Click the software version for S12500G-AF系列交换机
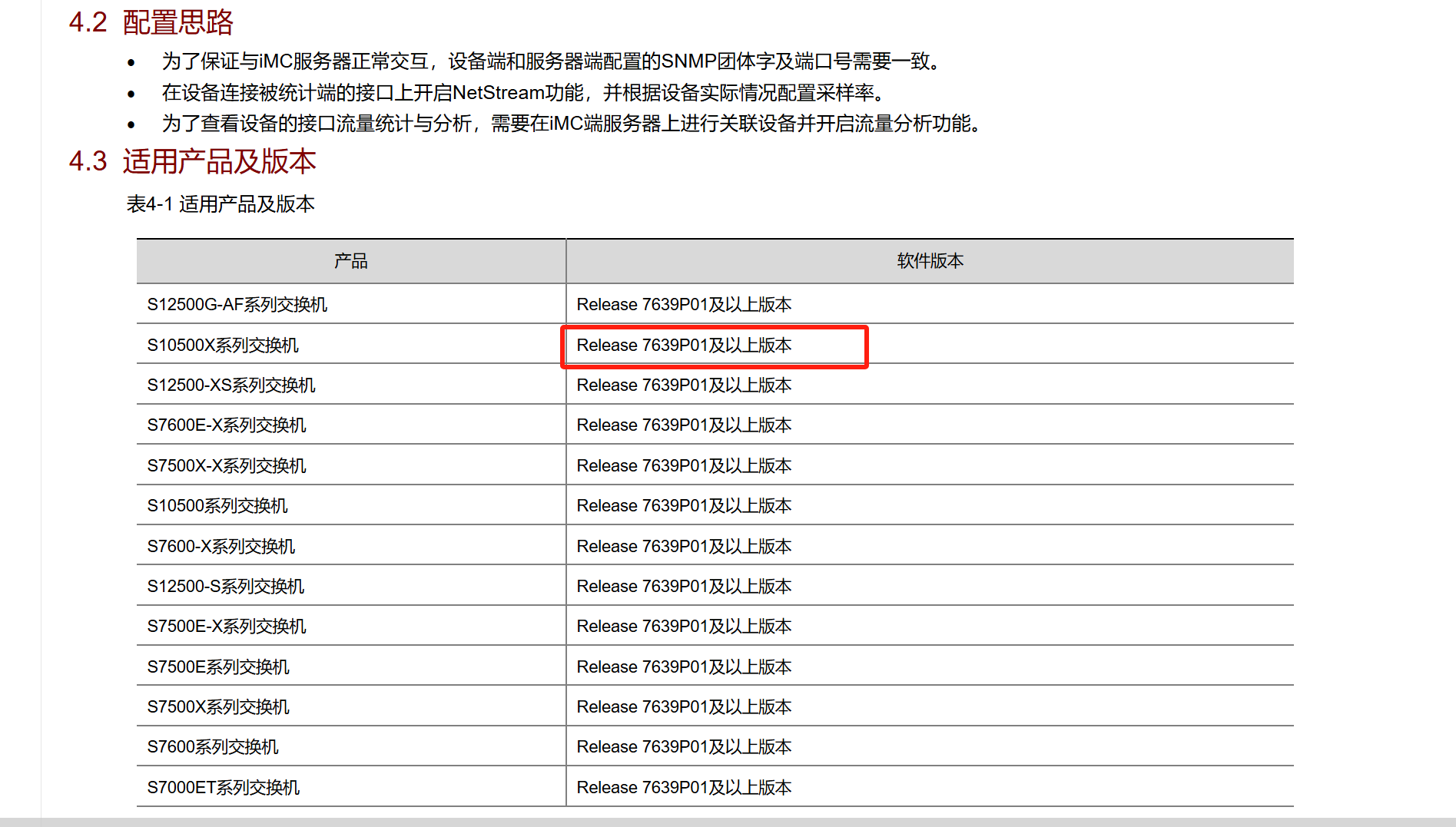This screenshot has height=827, width=1456. [684, 305]
